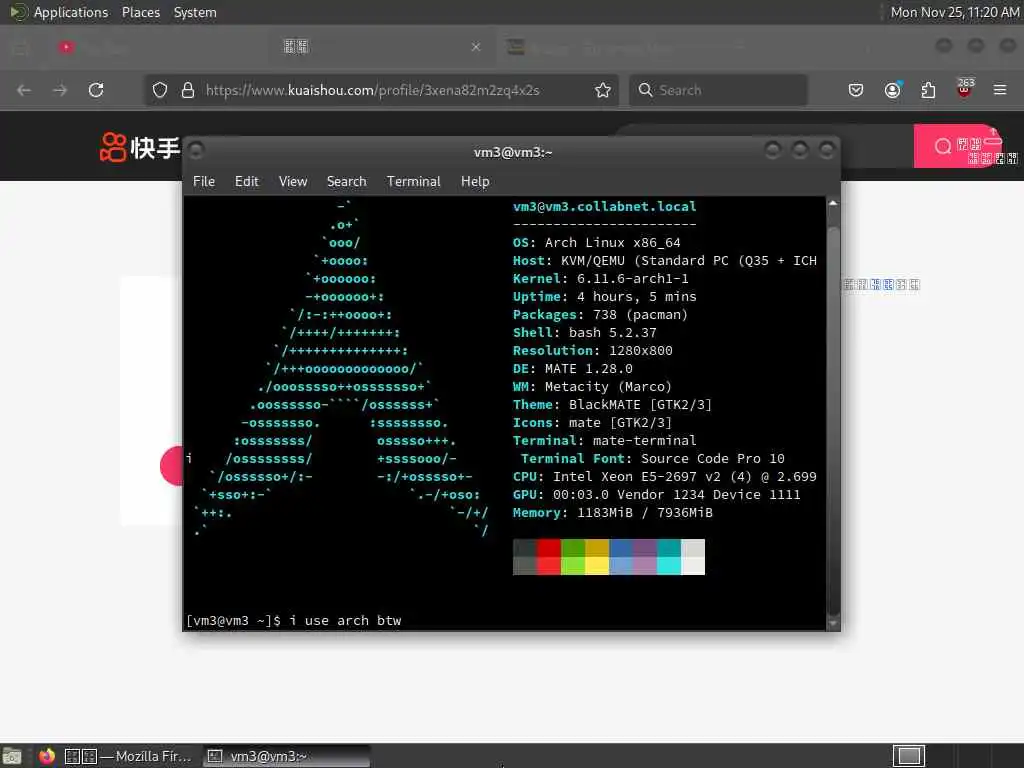The width and height of the screenshot is (1024, 768).
Task: Click the pink Kuaishou search button
Action: (957, 146)
